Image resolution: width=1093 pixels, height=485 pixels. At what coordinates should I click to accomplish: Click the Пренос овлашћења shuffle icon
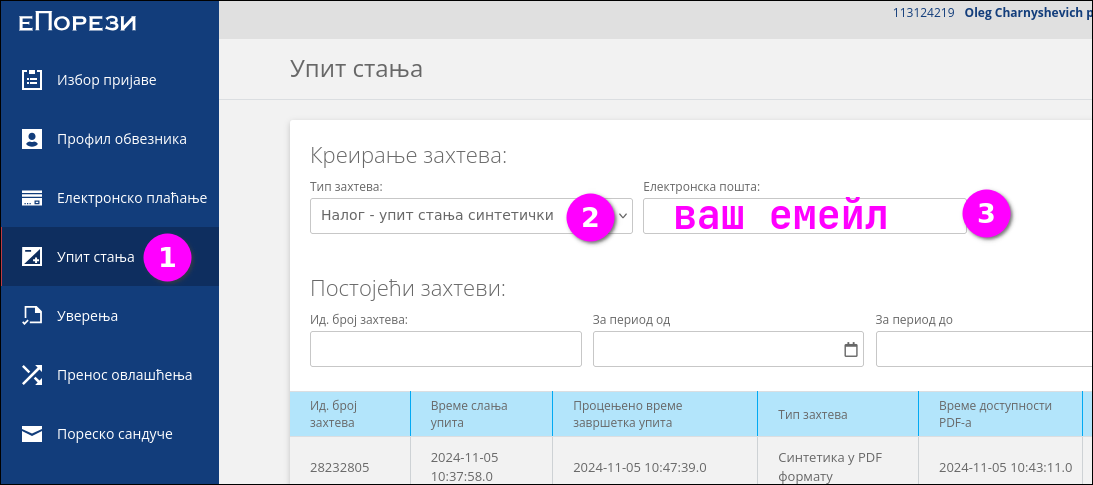tap(32, 375)
